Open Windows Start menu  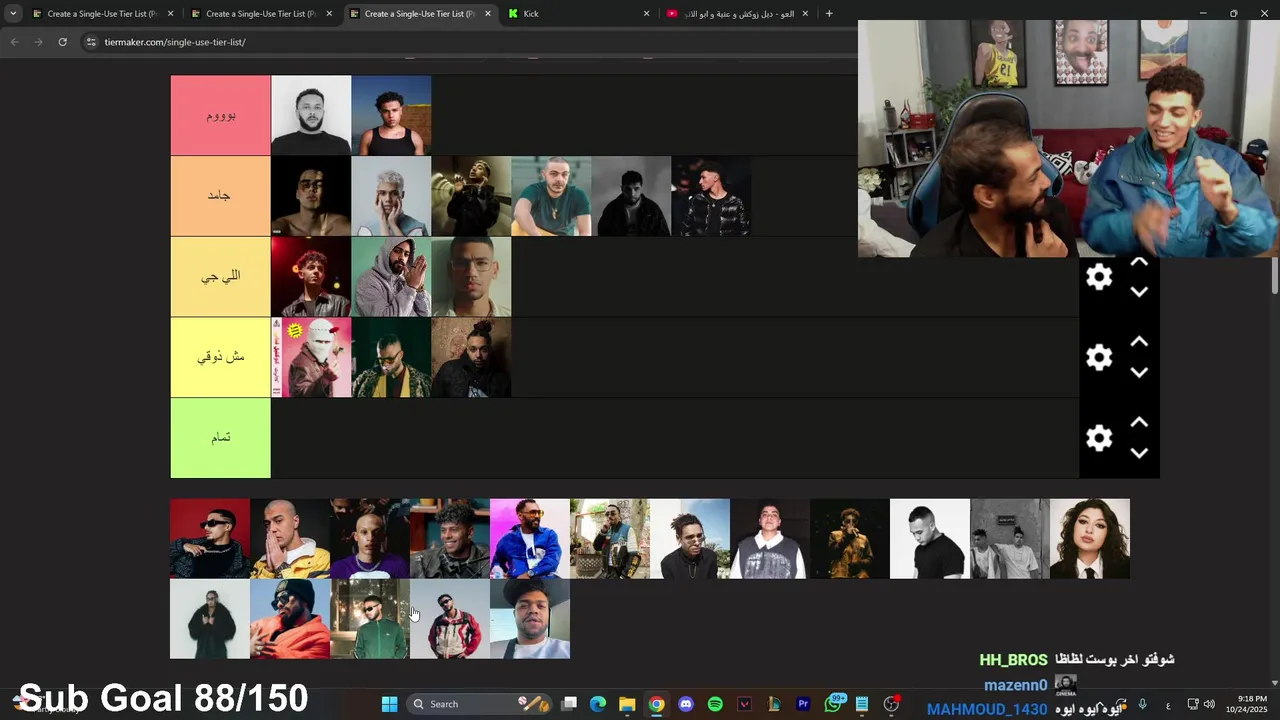[x=389, y=704]
